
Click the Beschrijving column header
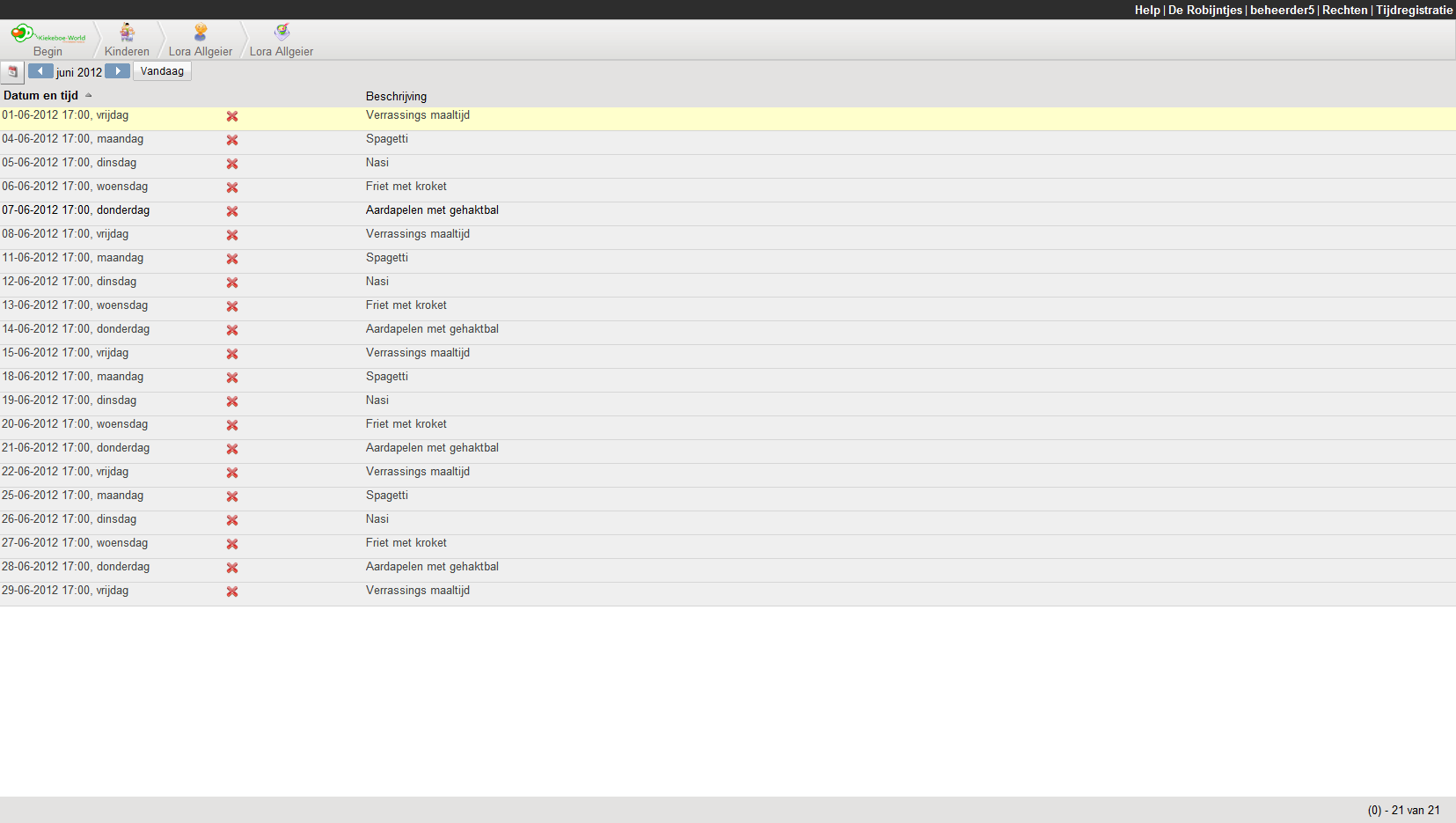[x=396, y=97]
